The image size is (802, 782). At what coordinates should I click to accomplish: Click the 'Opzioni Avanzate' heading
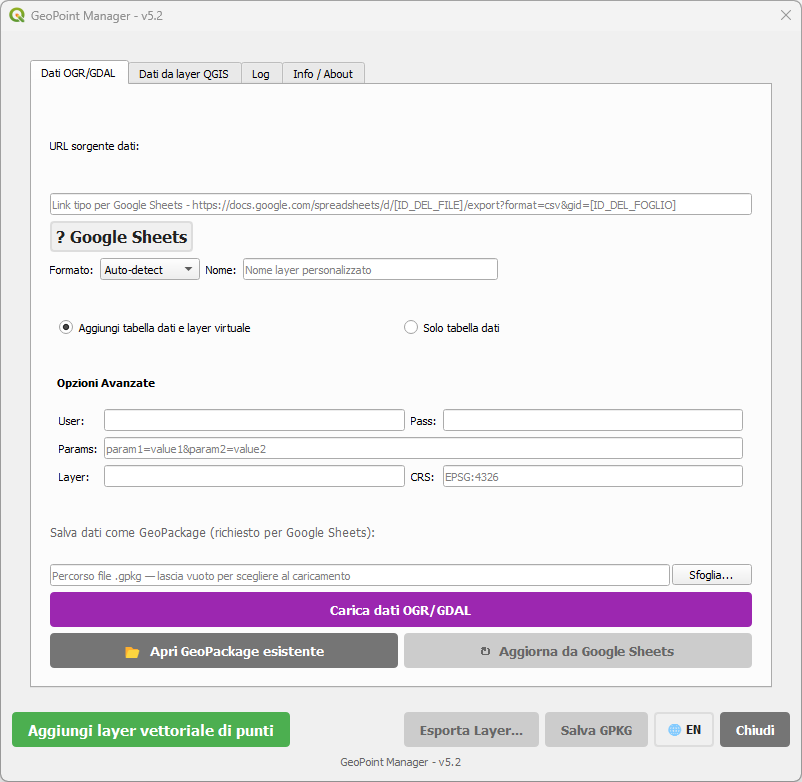point(106,383)
